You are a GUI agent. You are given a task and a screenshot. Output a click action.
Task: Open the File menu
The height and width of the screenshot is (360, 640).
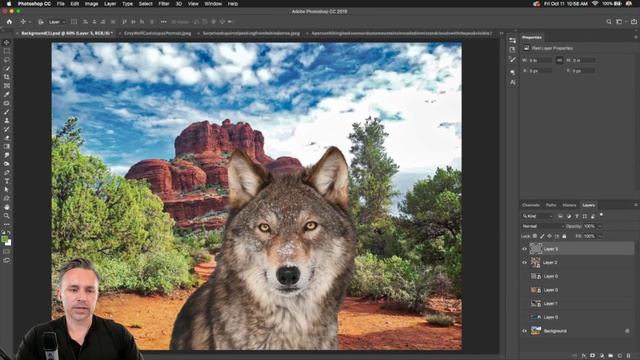pyautogui.click(x=60, y=4)
